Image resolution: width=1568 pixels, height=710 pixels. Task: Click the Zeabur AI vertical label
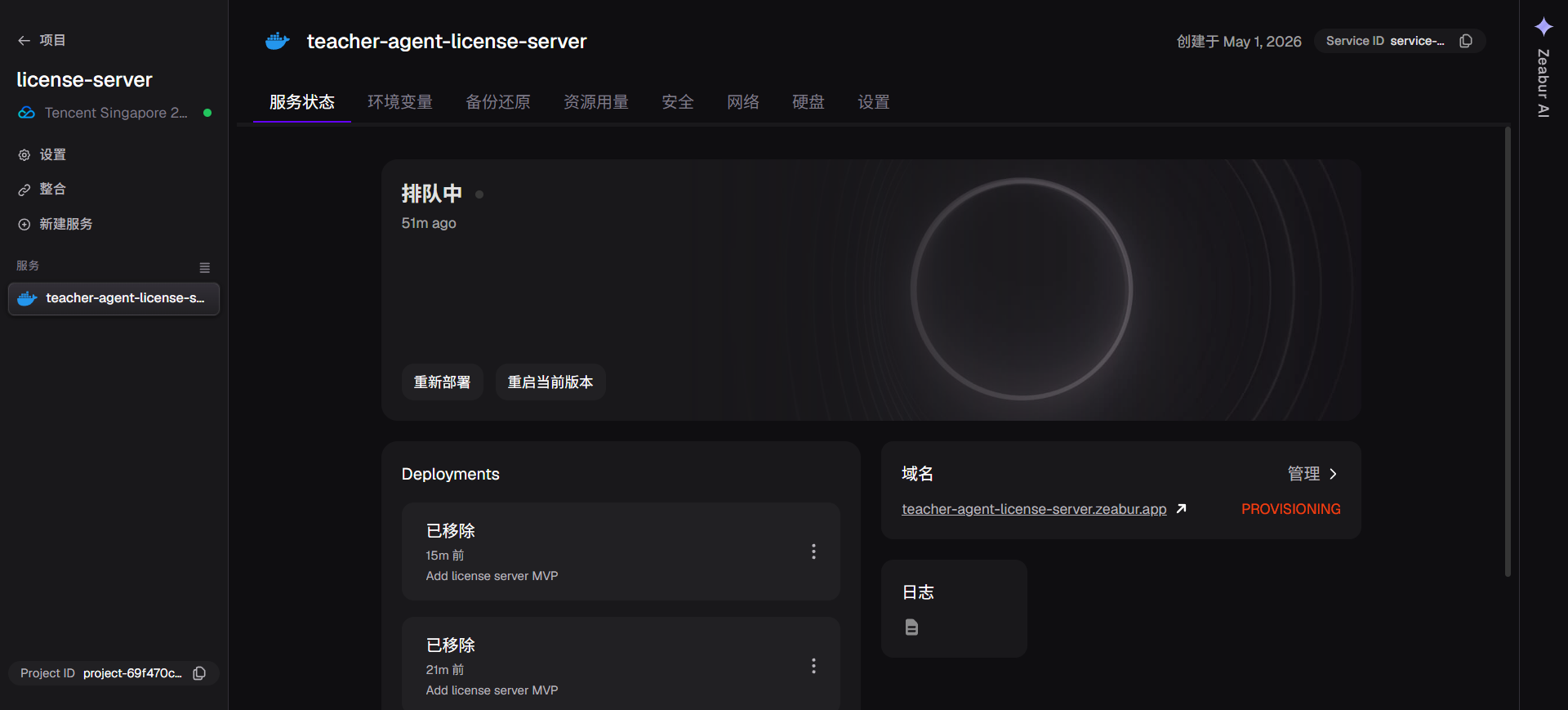point(1543,83)
